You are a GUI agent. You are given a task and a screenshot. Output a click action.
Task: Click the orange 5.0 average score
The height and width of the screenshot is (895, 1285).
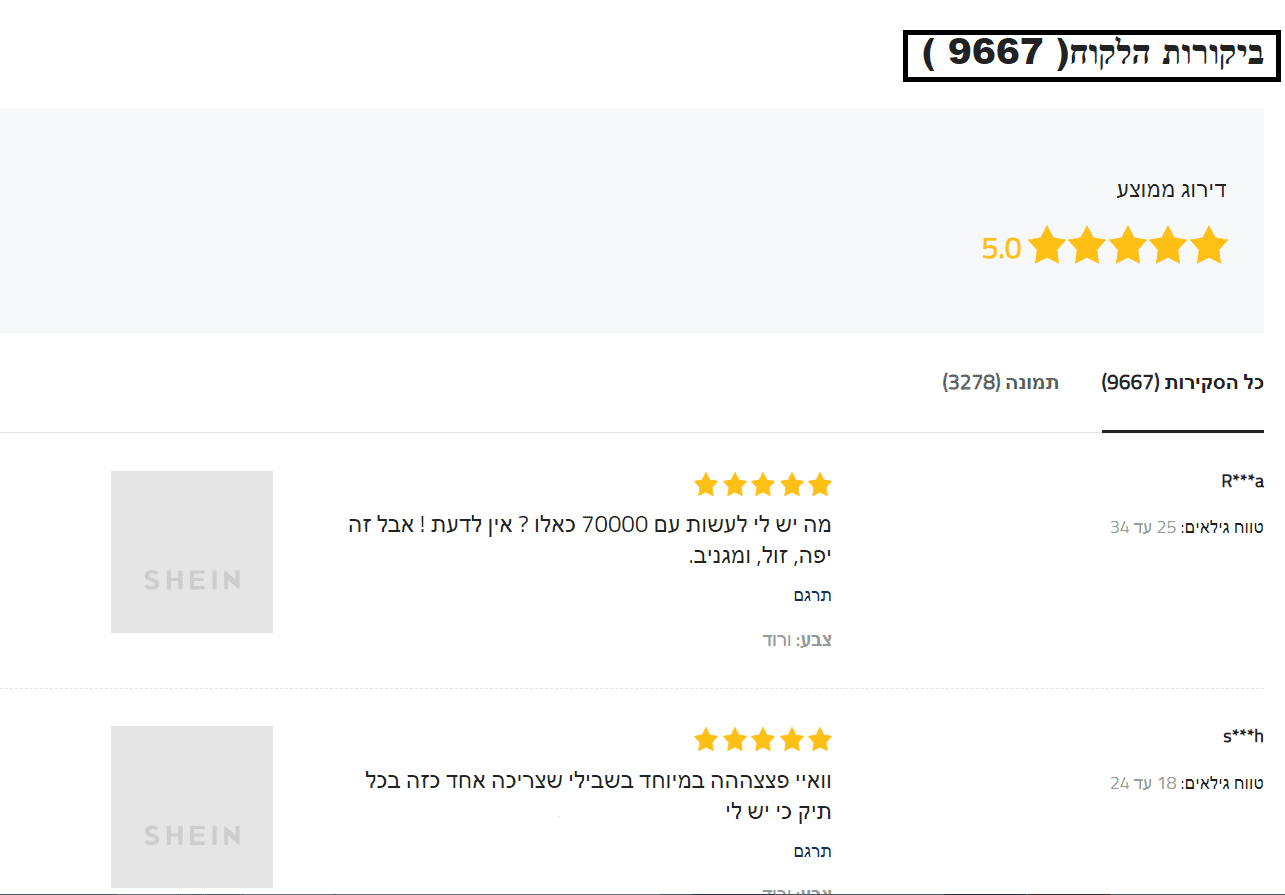(1001, 248)
